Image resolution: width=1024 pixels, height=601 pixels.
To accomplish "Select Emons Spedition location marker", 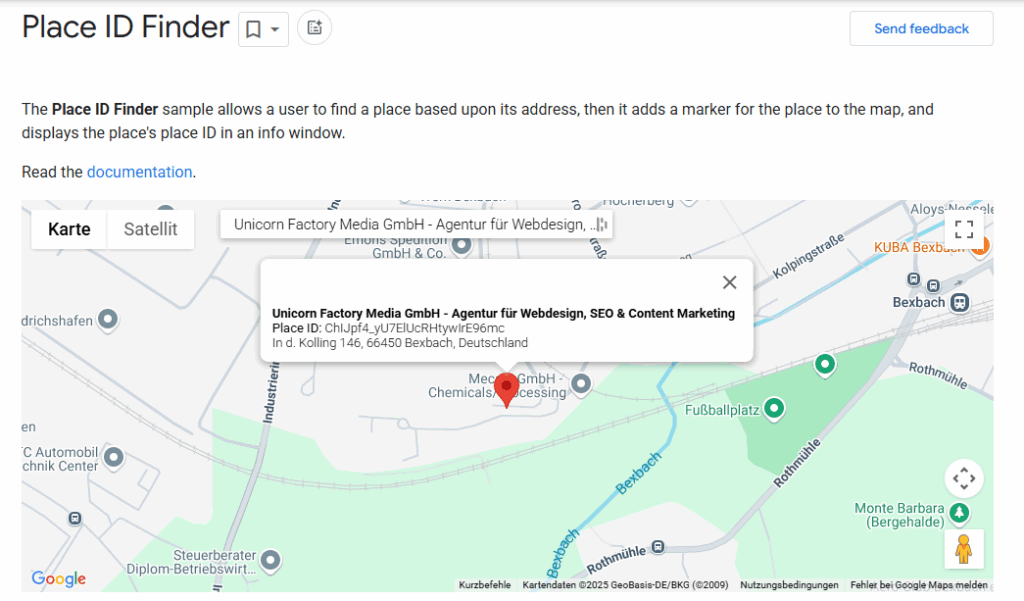I will tap(462, 246).
